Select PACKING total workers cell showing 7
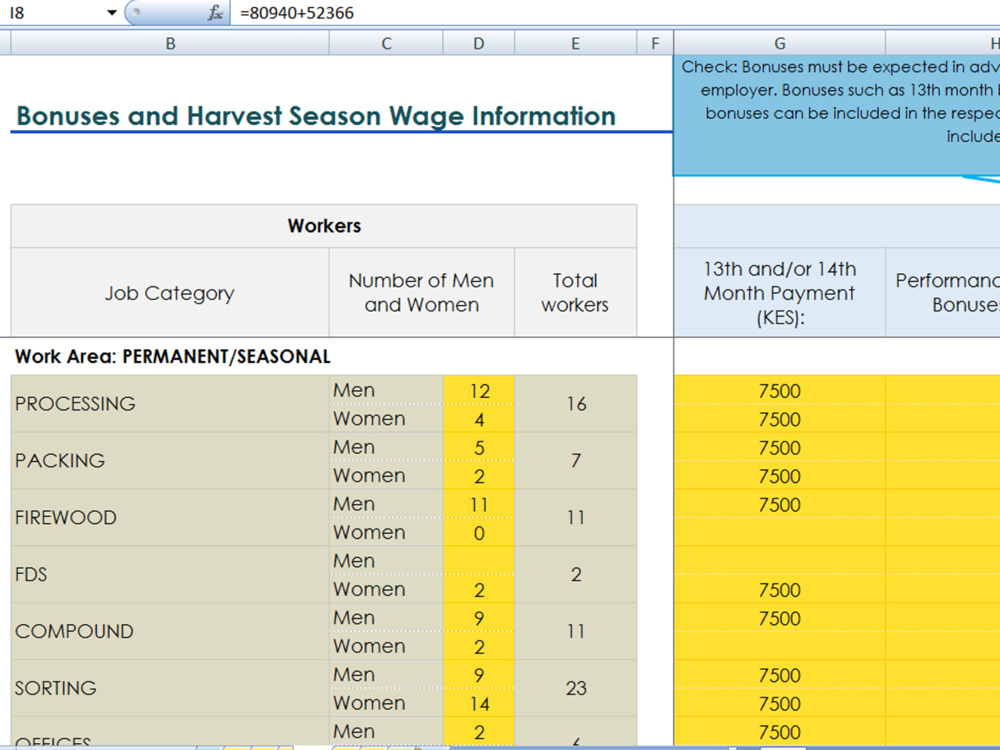 tap(575, 460)
